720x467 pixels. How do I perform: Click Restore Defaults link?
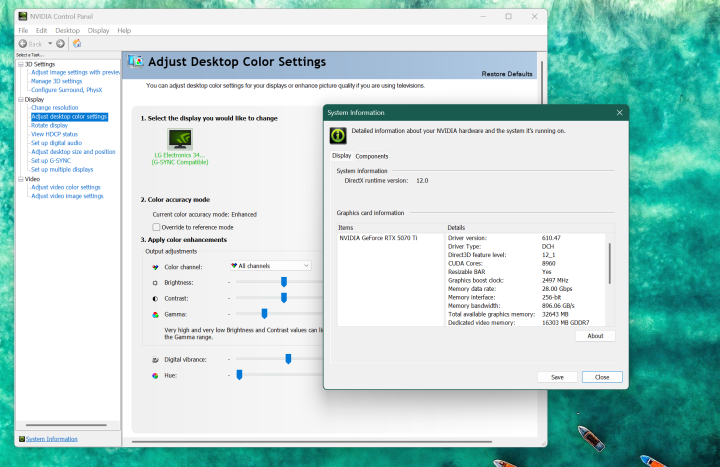pyautogui.click(x=507, y=74)
